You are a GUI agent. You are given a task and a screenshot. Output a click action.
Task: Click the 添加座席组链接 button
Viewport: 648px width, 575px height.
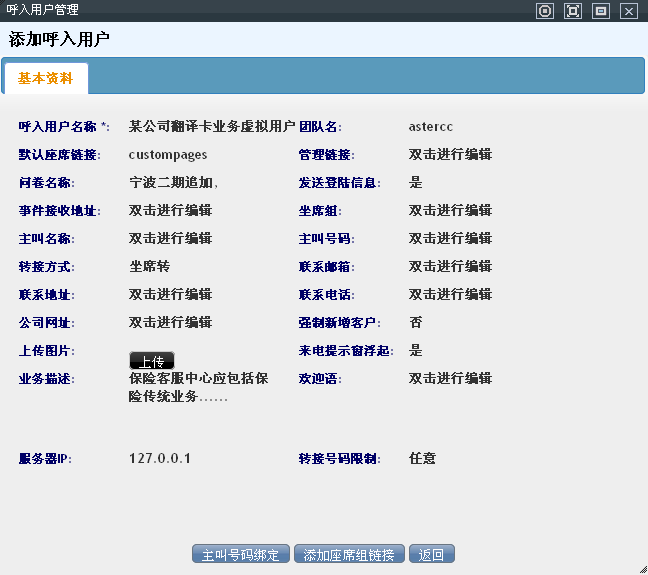(349, 554)
